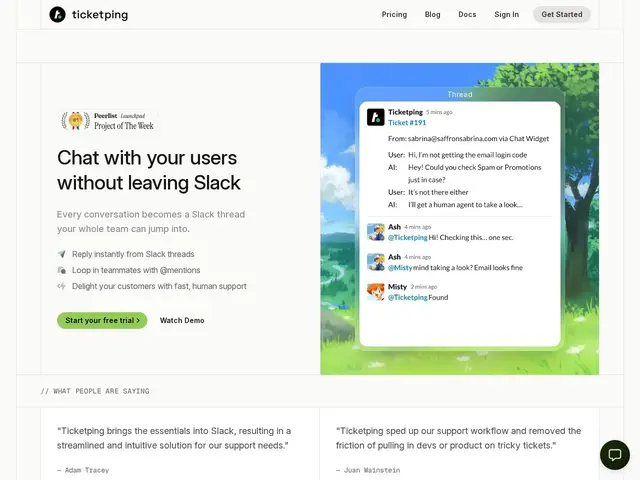Viewport: 640px width, 480px height.
Task: Click the Start your free trial button
Action: [102, 320]
